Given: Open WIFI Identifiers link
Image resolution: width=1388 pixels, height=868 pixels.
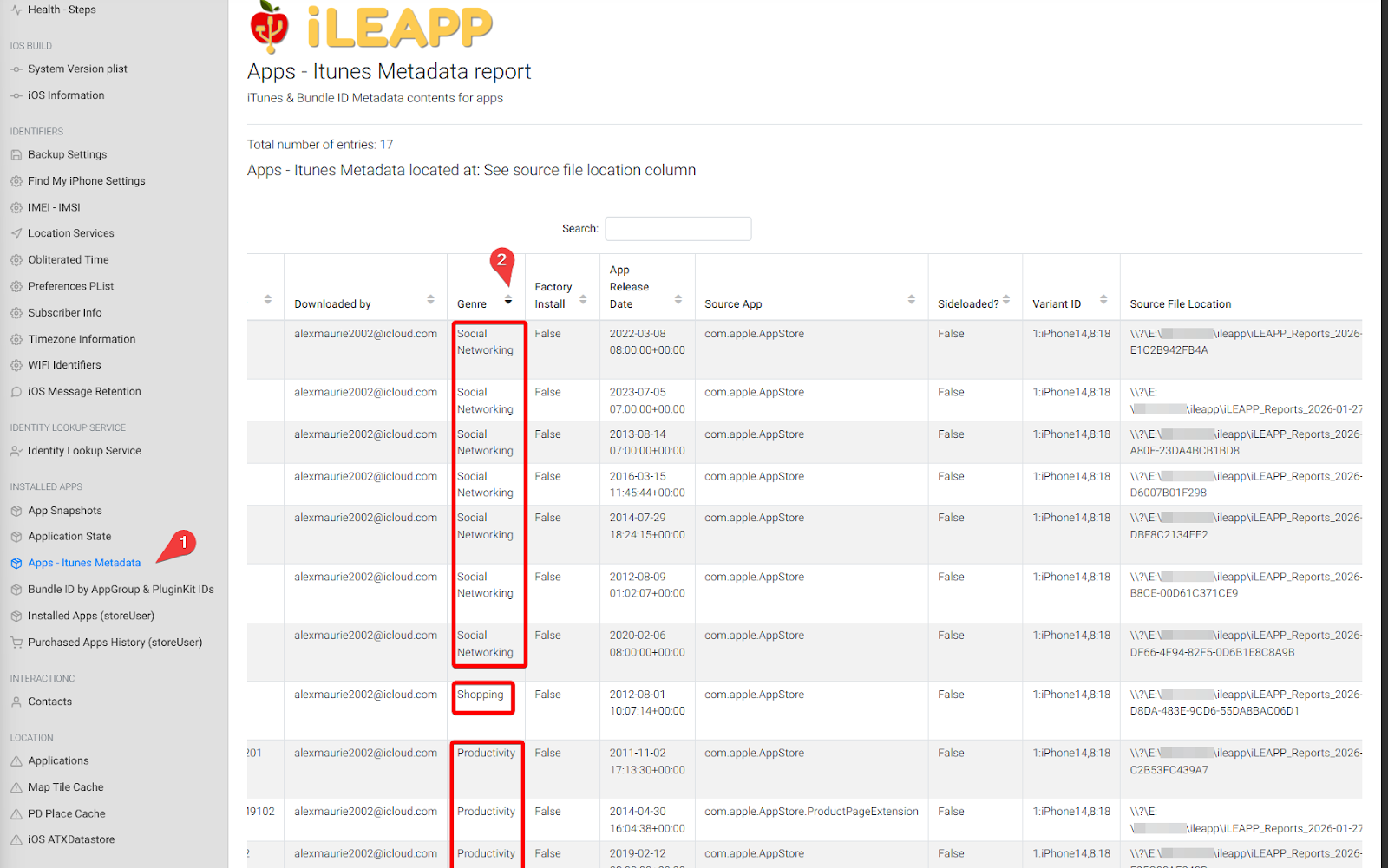Looking at the screenshot, I should click(x=64, y=365).
